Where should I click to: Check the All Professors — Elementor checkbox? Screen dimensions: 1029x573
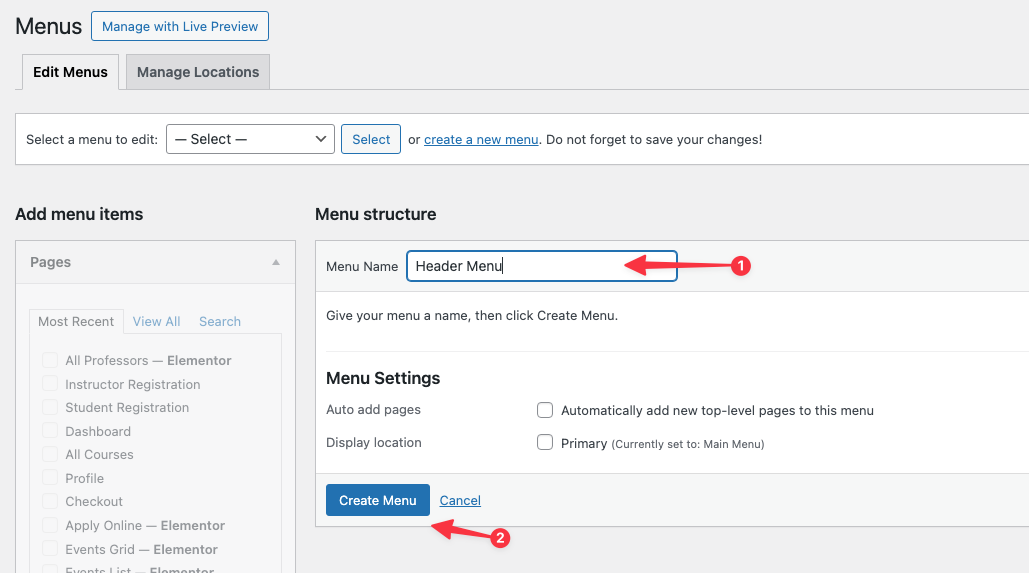click(x=50, y=360)
